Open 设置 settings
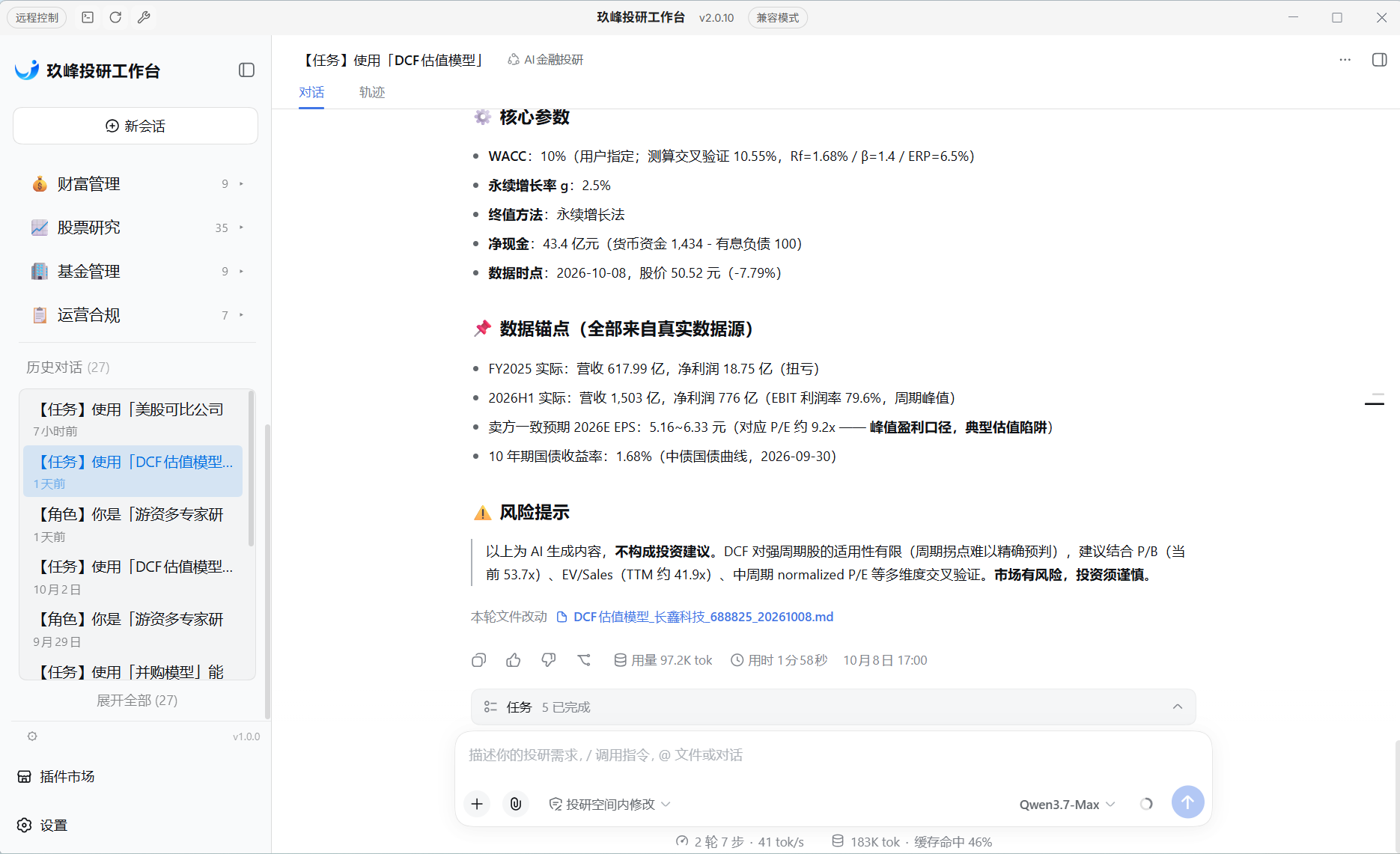 point(43,825)
